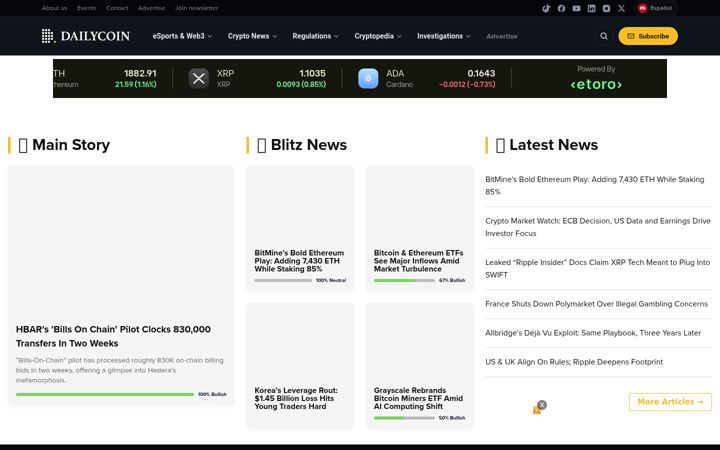The height and width of the screenshot is (450, 720).
Task: Open the Instagram social link icon
Action: click(x=607, y=8)
